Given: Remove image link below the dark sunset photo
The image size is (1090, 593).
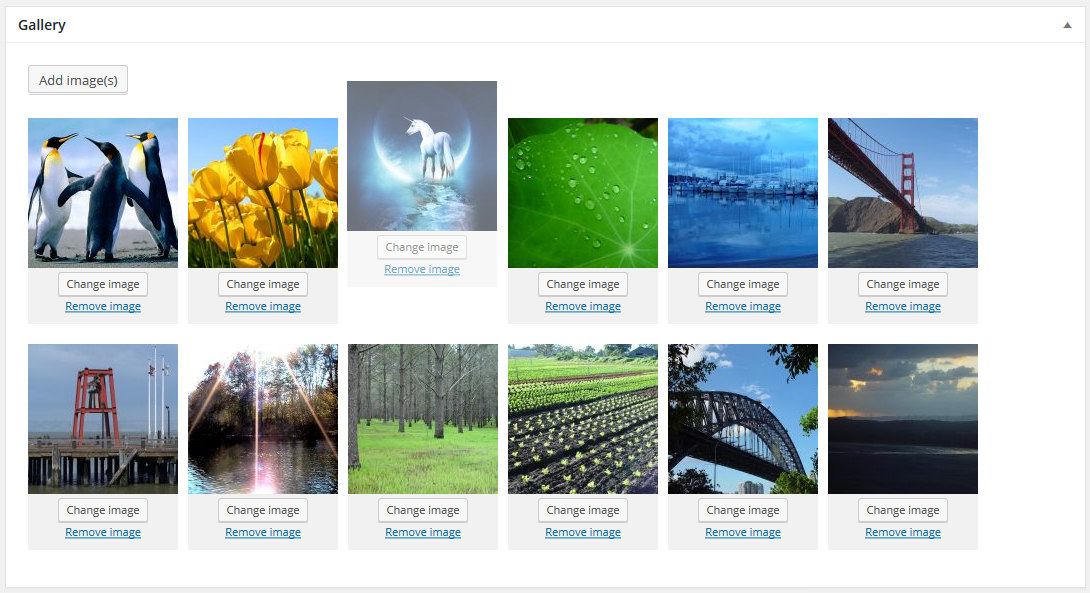Looking at the screenshot, I should click(x=902, y=532).
